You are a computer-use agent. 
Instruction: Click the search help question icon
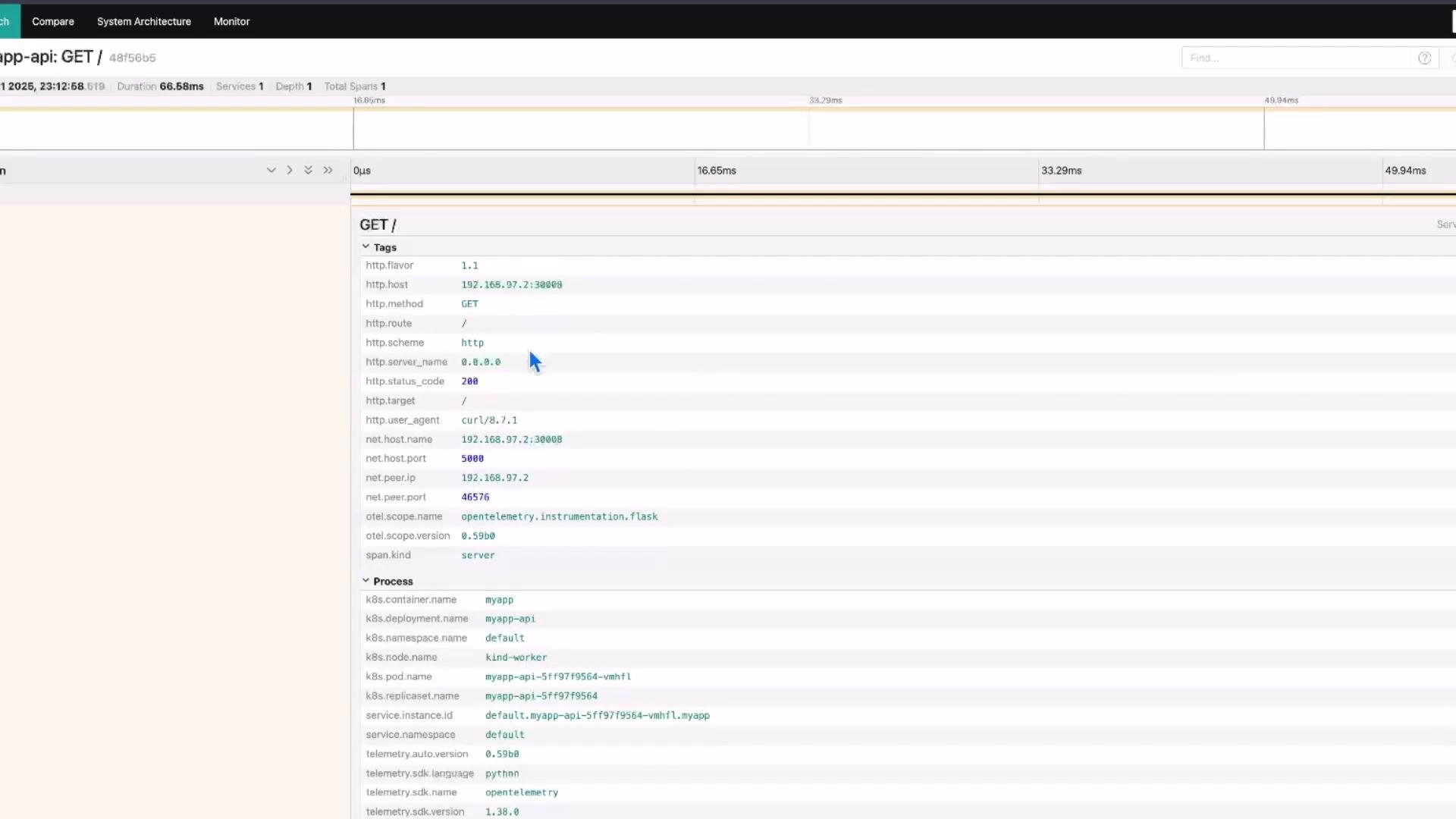(1424, 58)
